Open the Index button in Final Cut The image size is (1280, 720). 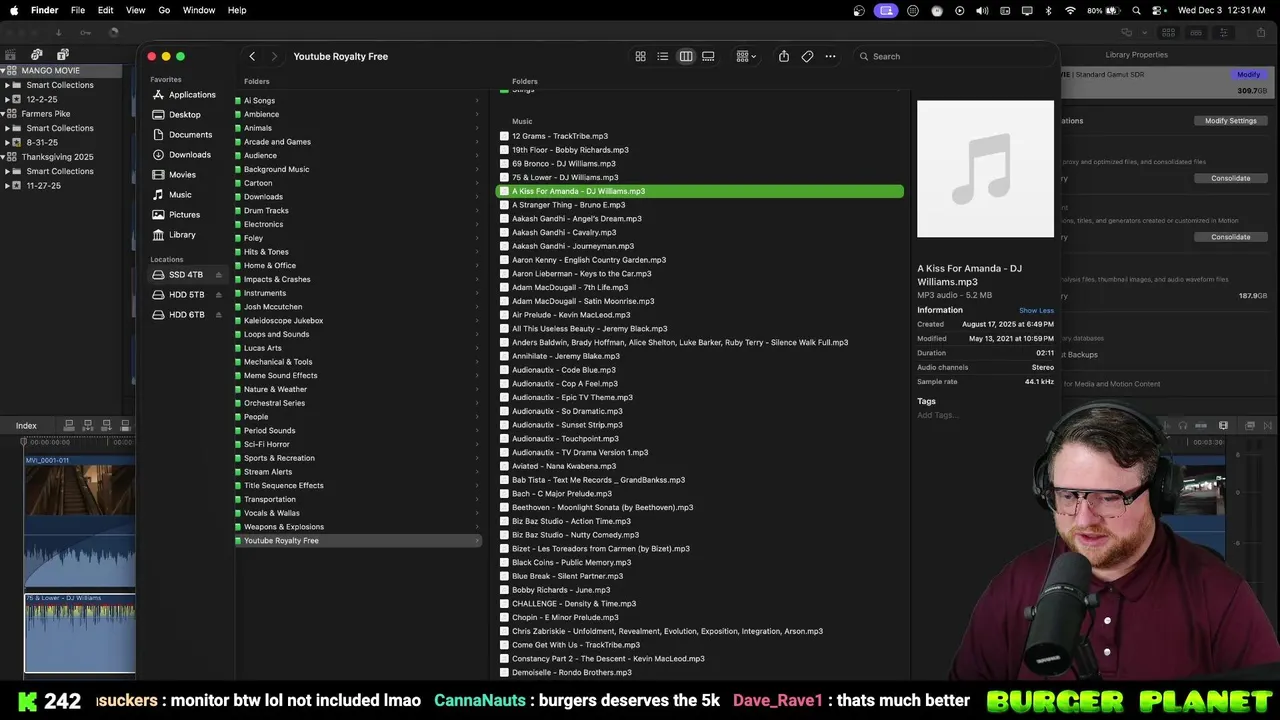pyautogui.click(x=26, y=426)
